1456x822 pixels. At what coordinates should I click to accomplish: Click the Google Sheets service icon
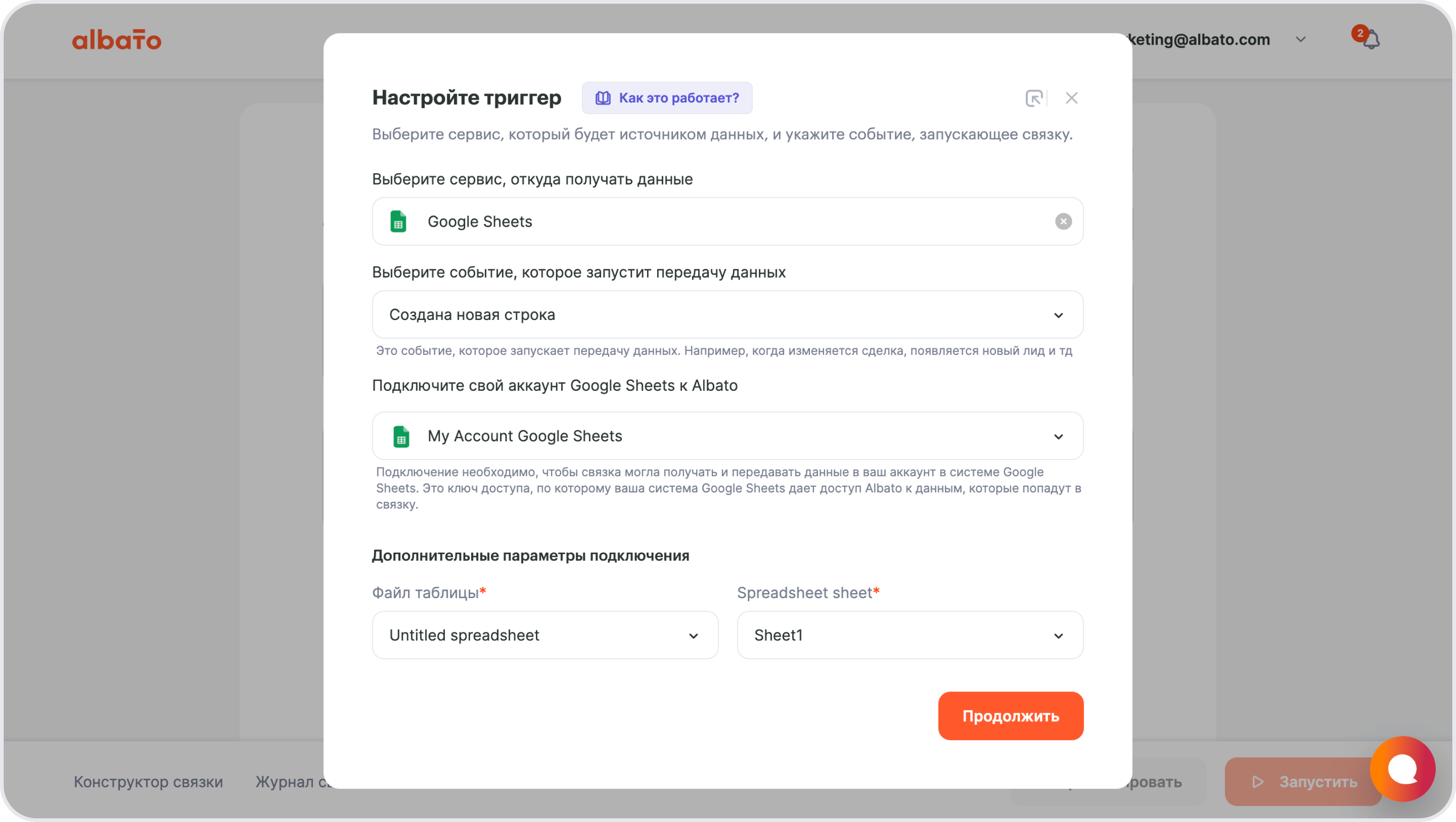[398, 222]
